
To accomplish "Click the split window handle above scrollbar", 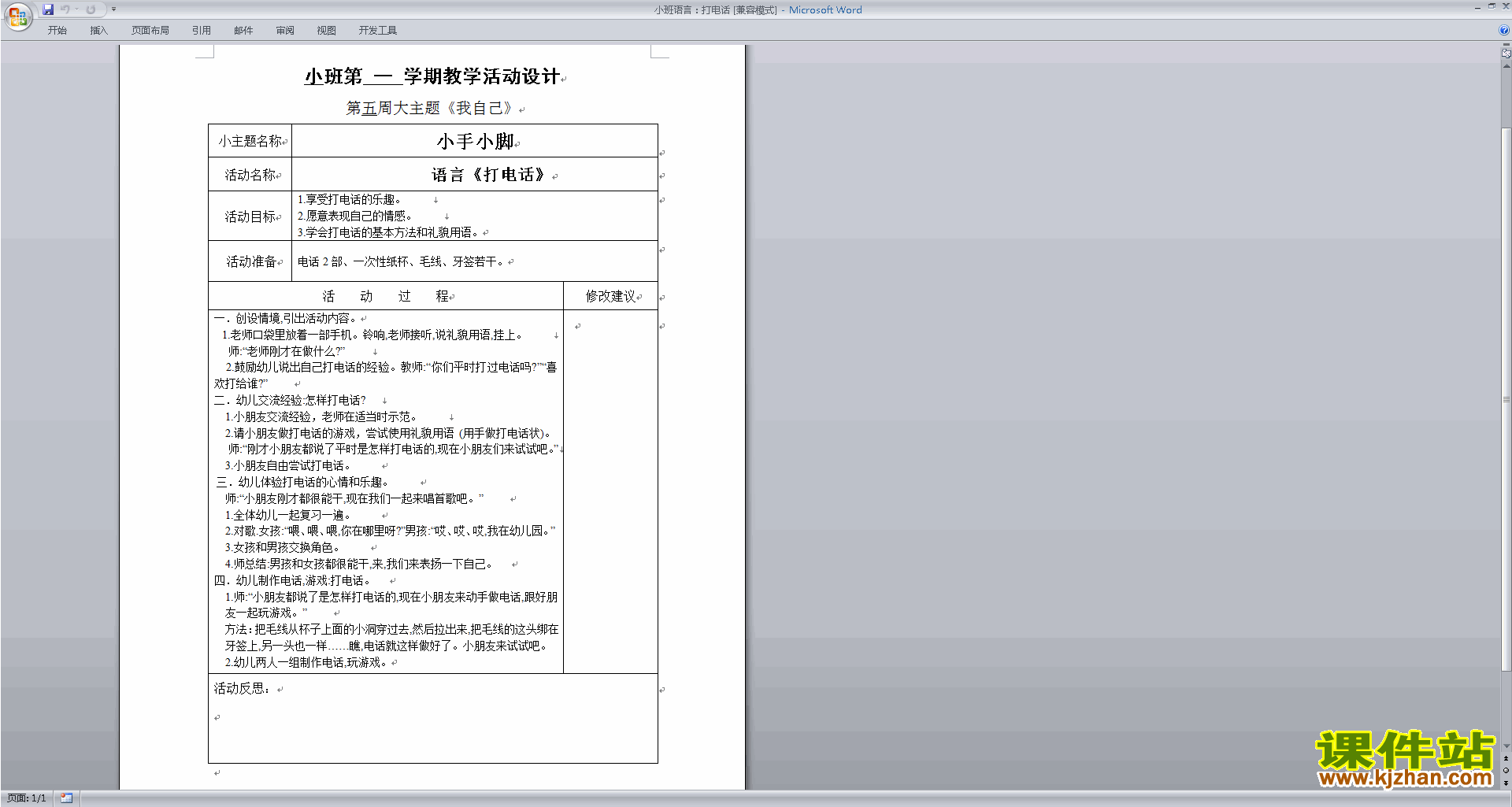I will click(1506, 45).
